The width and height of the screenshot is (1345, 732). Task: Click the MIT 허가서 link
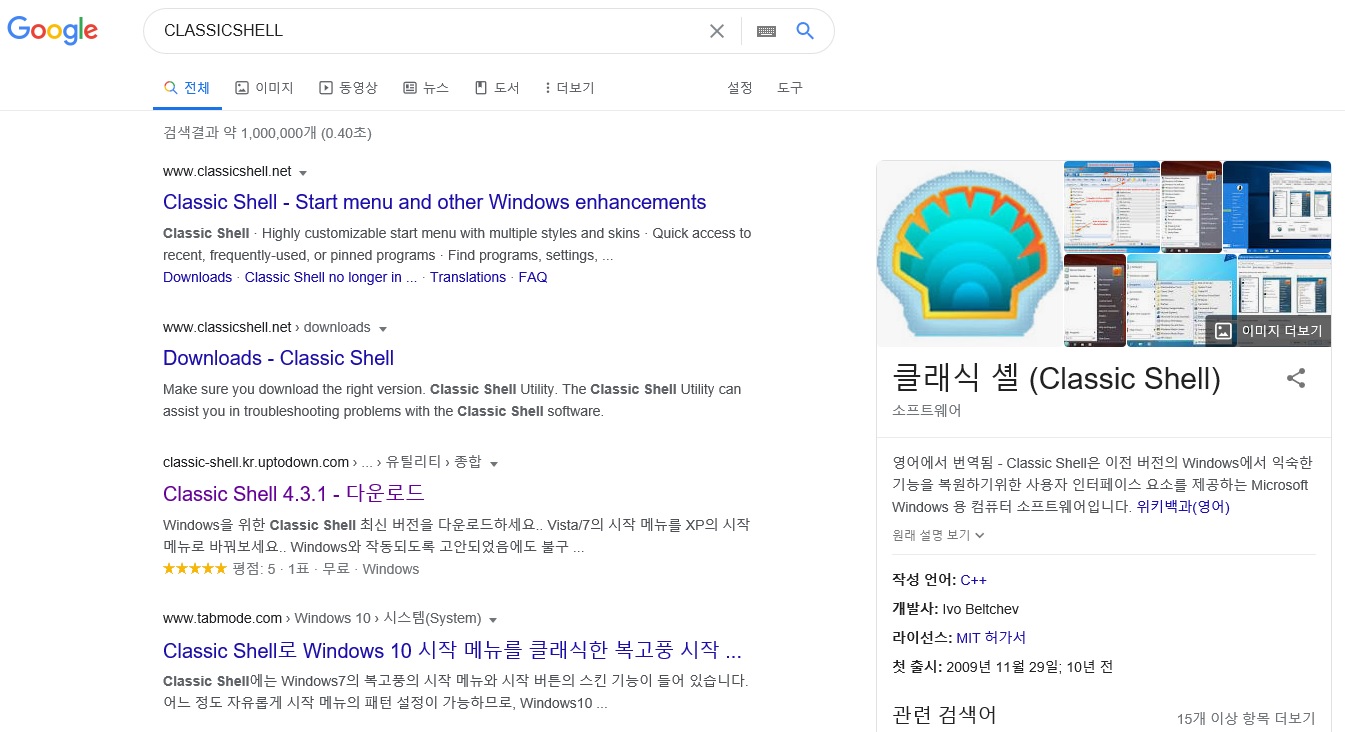[991, 638]
